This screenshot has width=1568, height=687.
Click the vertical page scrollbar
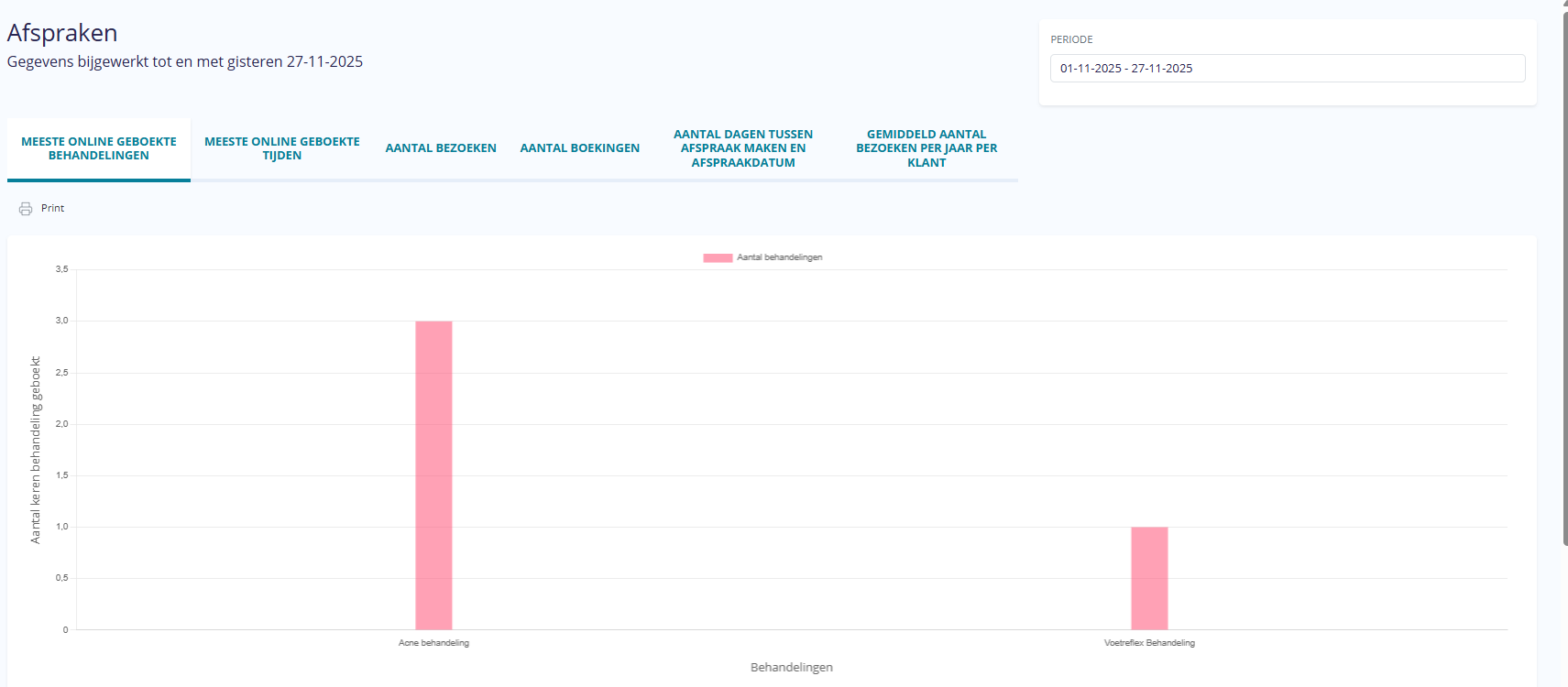[1564, 275]
